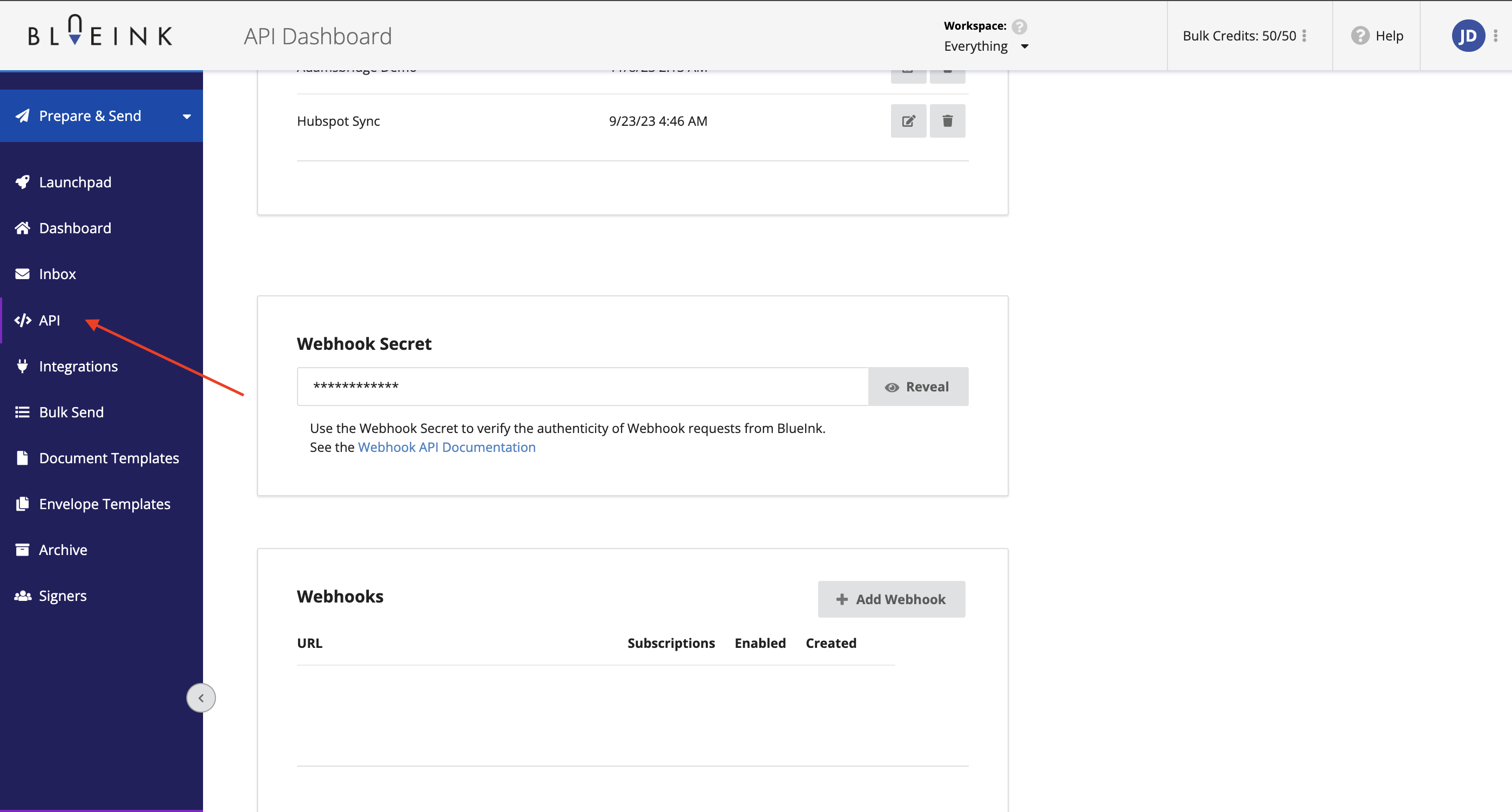Click the Prepare & Send paper plane icon
Image resolution: width=1512 pixels, height=812 pixels.
(22, 116)
